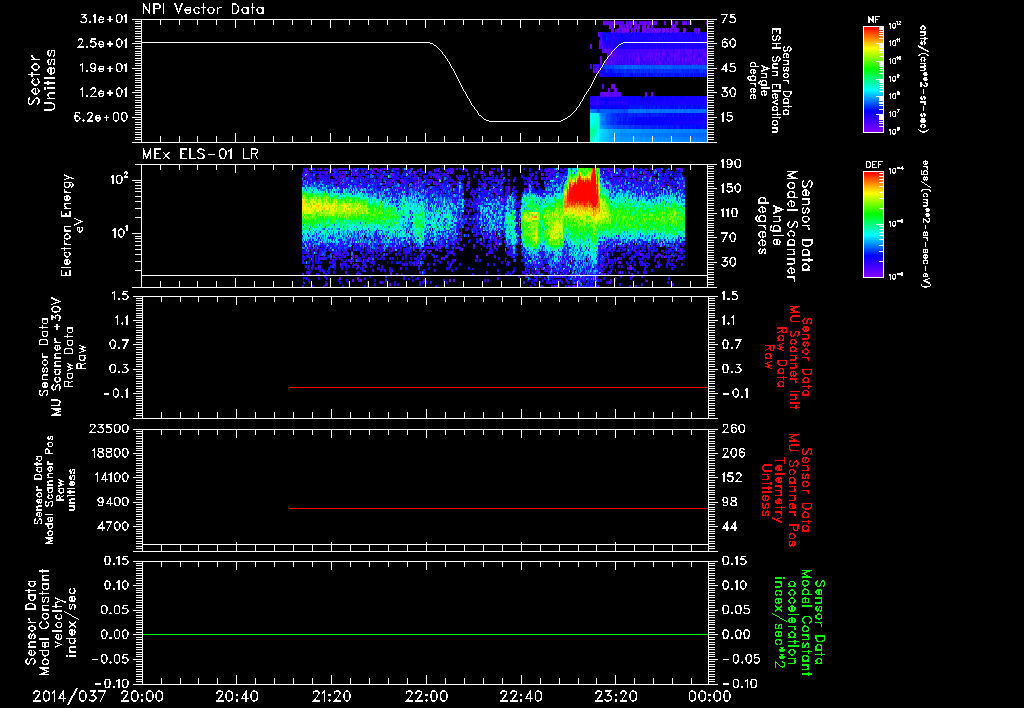
Task: Click the green 'Model Constant acceleration' title
Action: (x=800, y=622)
